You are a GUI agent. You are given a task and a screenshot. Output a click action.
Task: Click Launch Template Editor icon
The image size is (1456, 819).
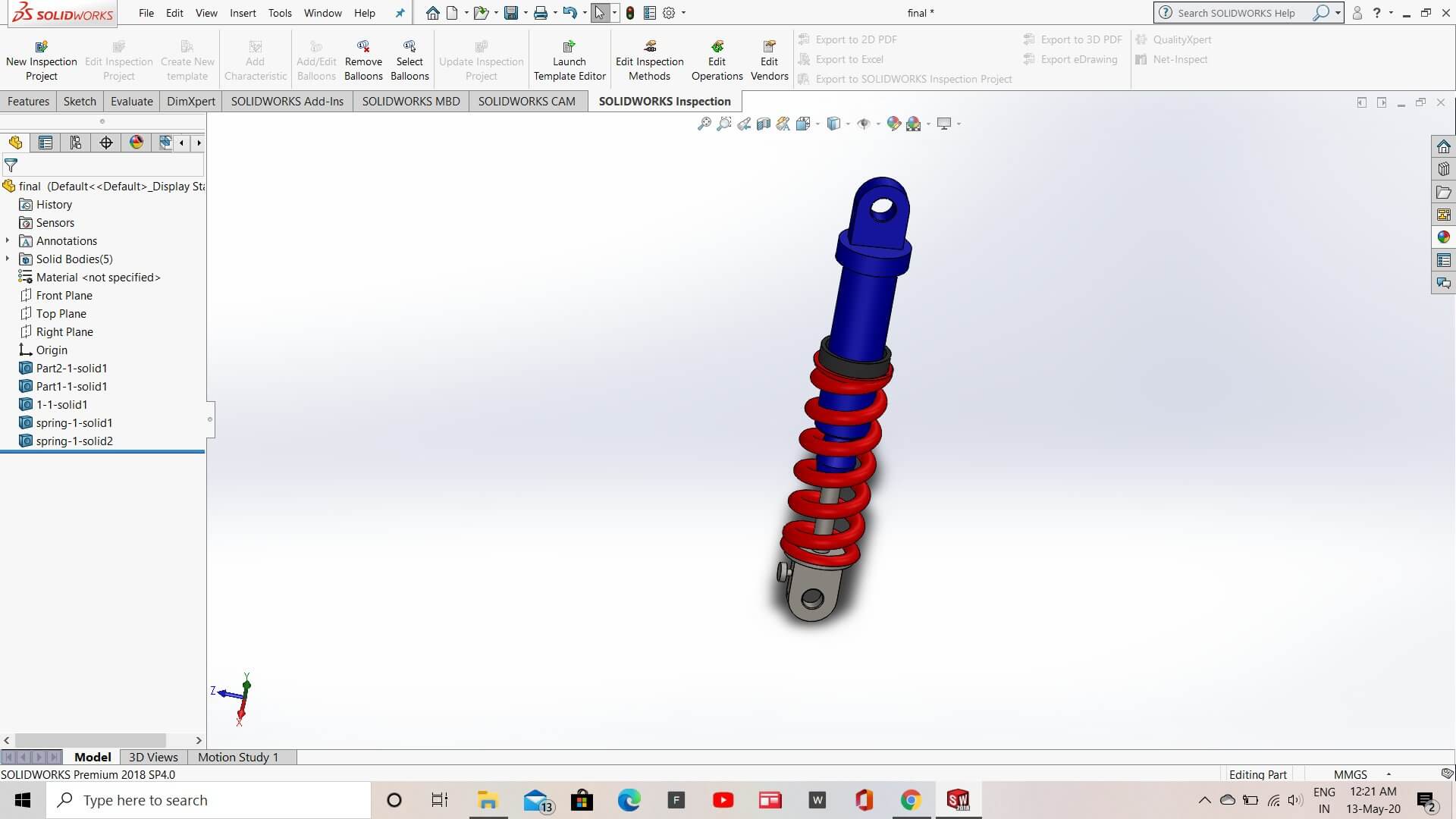pos(570,47)
